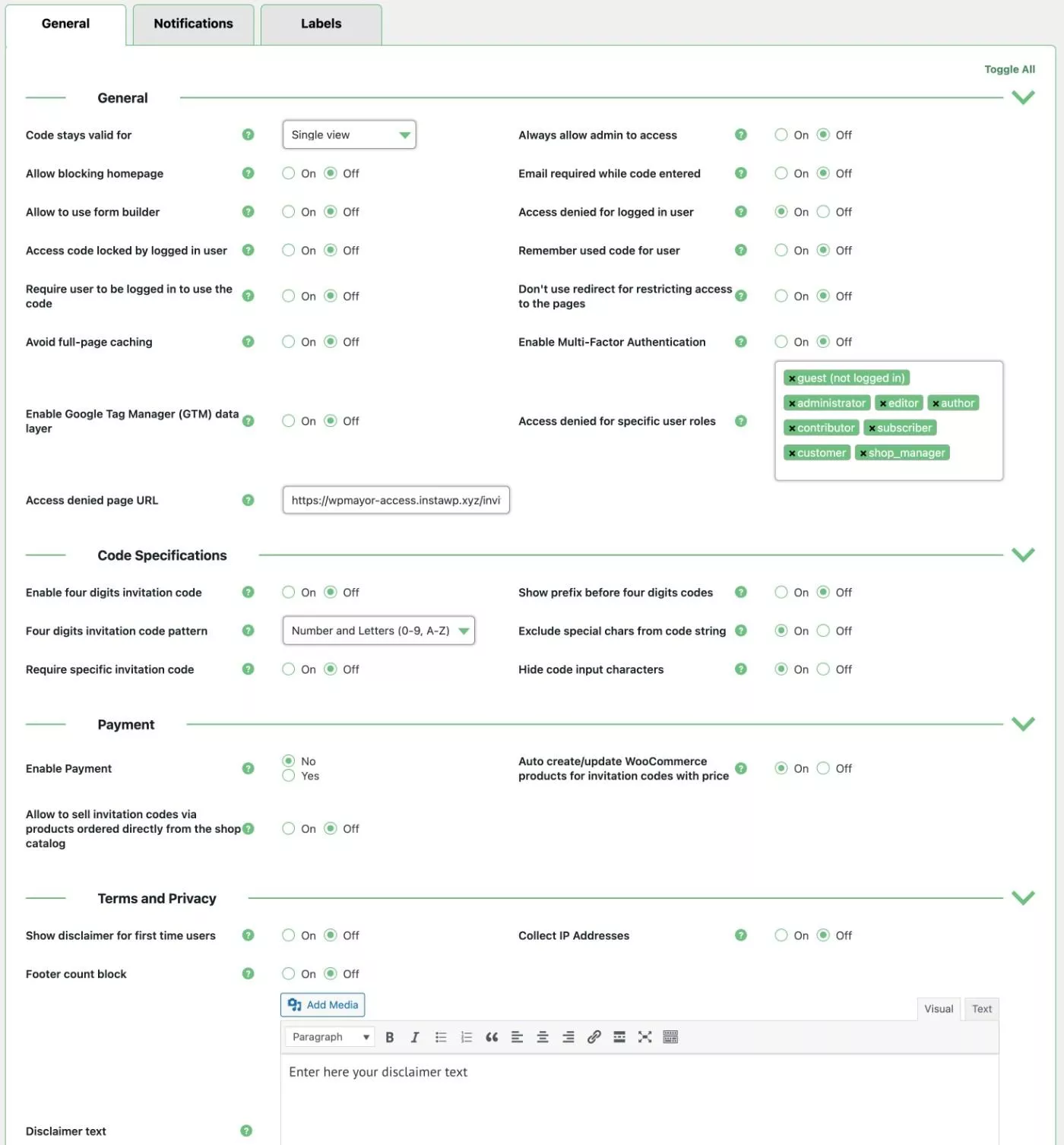Center align text in editor
The height and width of the screenshot is (1145, 1064).
[x=543, y=1037]
